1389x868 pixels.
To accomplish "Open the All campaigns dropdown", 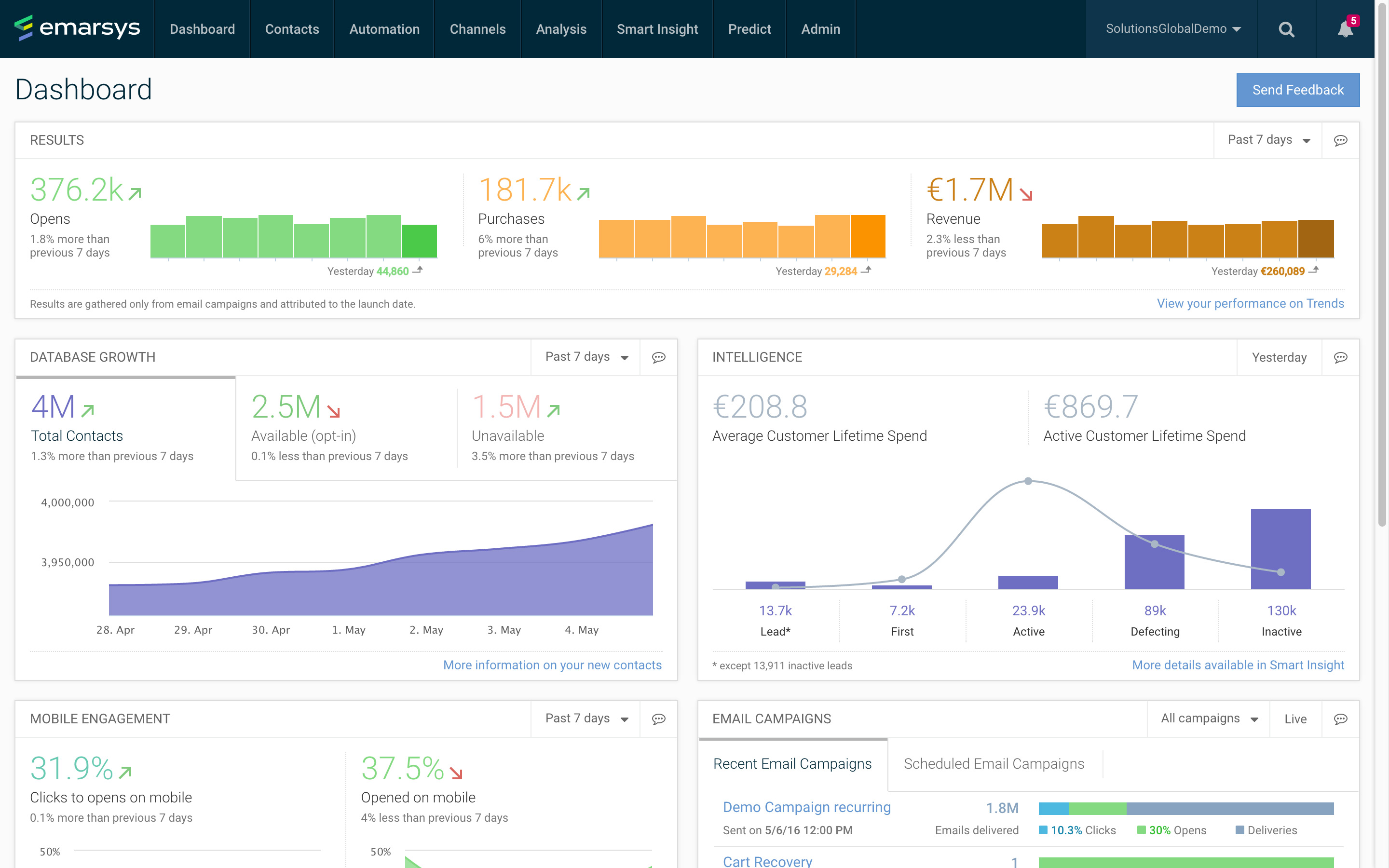I will tap(1208, 719).
